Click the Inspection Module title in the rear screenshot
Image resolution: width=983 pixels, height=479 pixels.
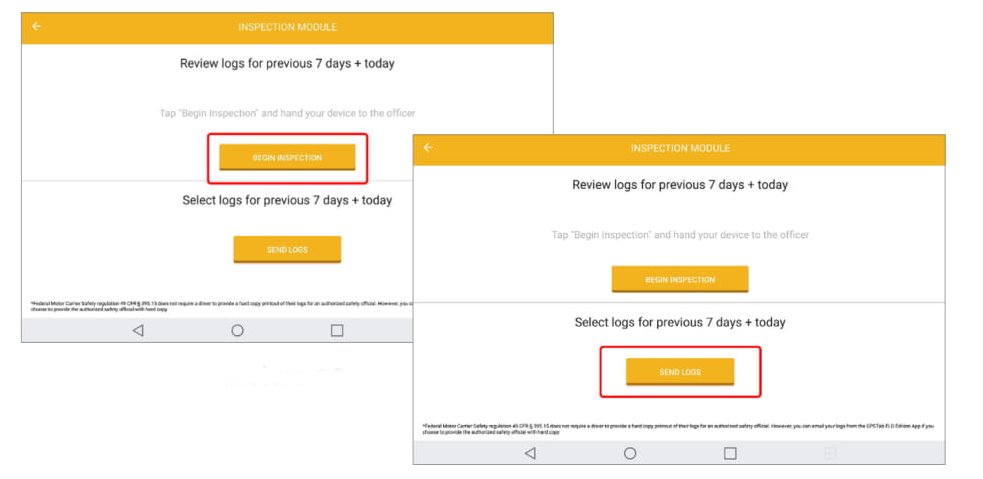[x=287, y=27]
